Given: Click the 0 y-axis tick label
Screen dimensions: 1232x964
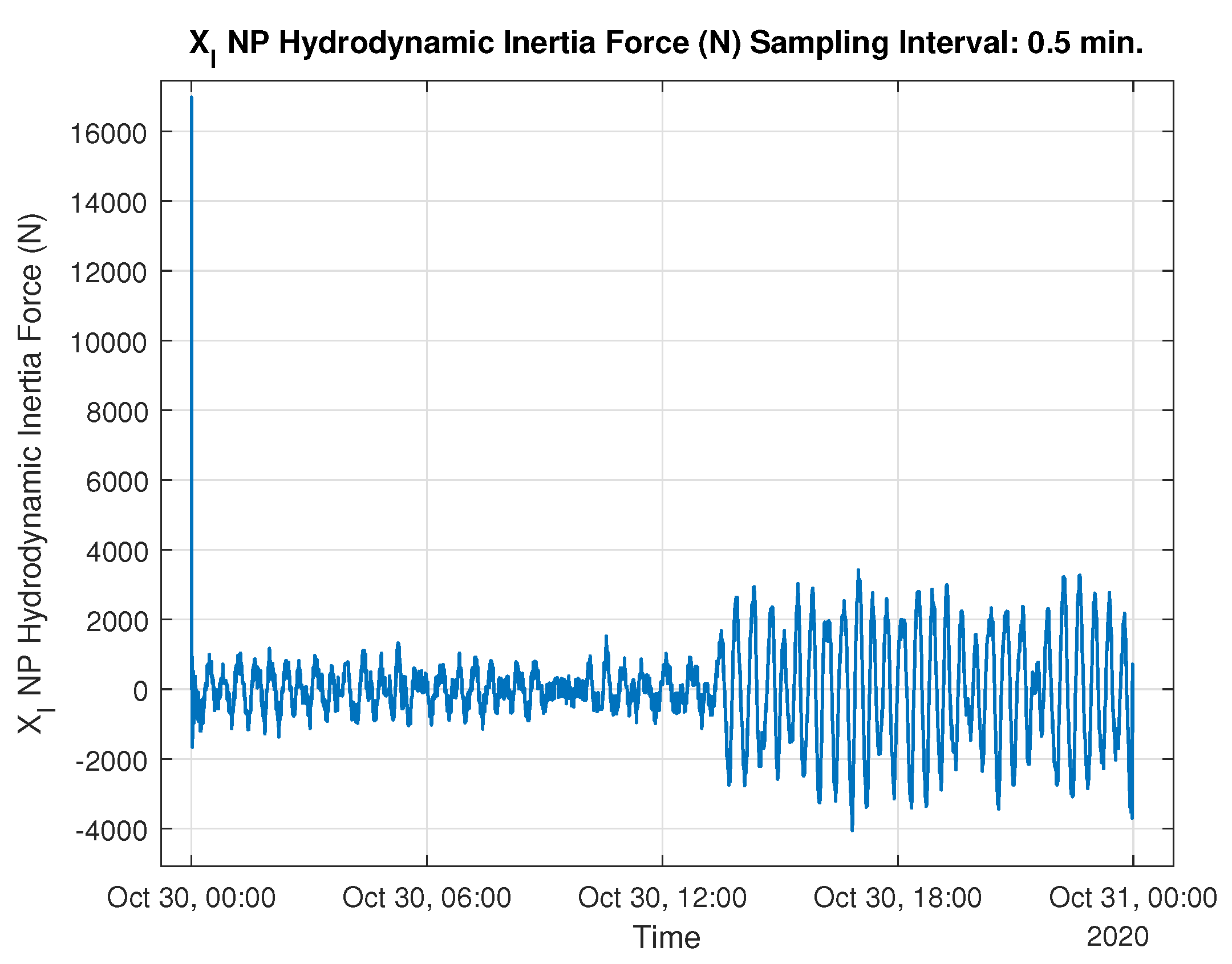Looking at the screenshot, I should (x=140, y=692).
